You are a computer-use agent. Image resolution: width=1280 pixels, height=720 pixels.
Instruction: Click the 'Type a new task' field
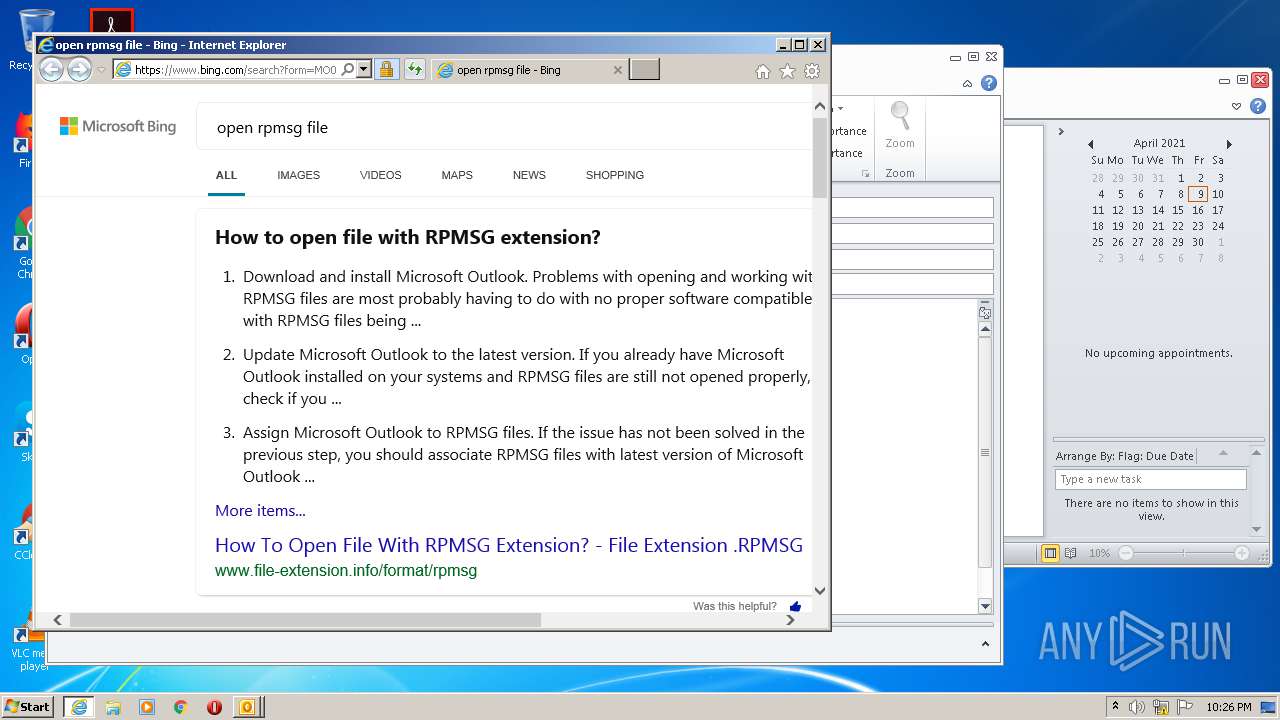pos(1151,479)
